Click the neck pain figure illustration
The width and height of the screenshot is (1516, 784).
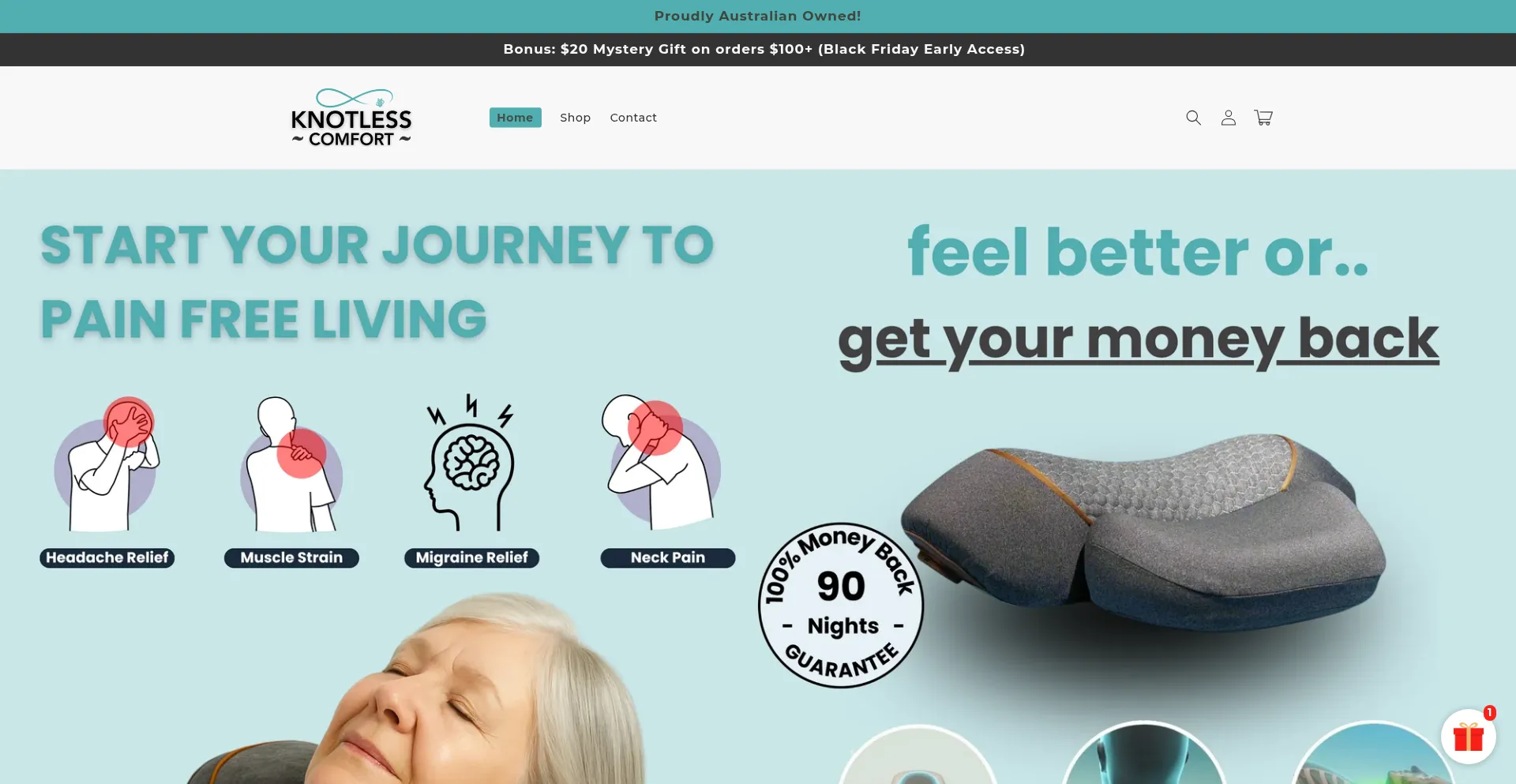[662, 462]
